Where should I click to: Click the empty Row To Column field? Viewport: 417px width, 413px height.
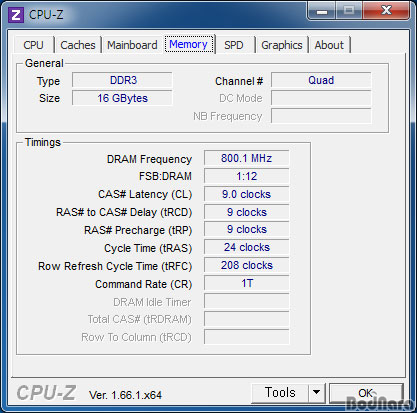(x=246, y=337)
